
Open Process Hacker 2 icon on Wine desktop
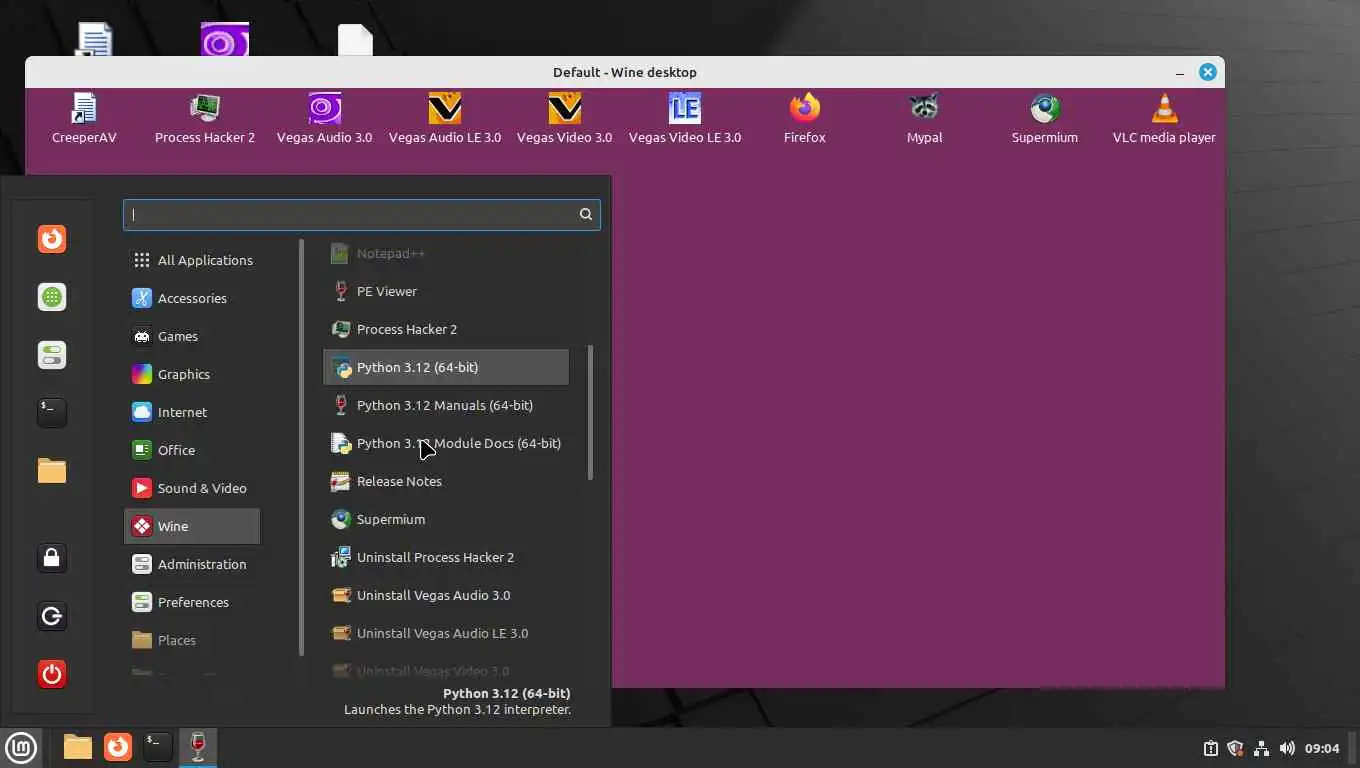pos(204,118)
